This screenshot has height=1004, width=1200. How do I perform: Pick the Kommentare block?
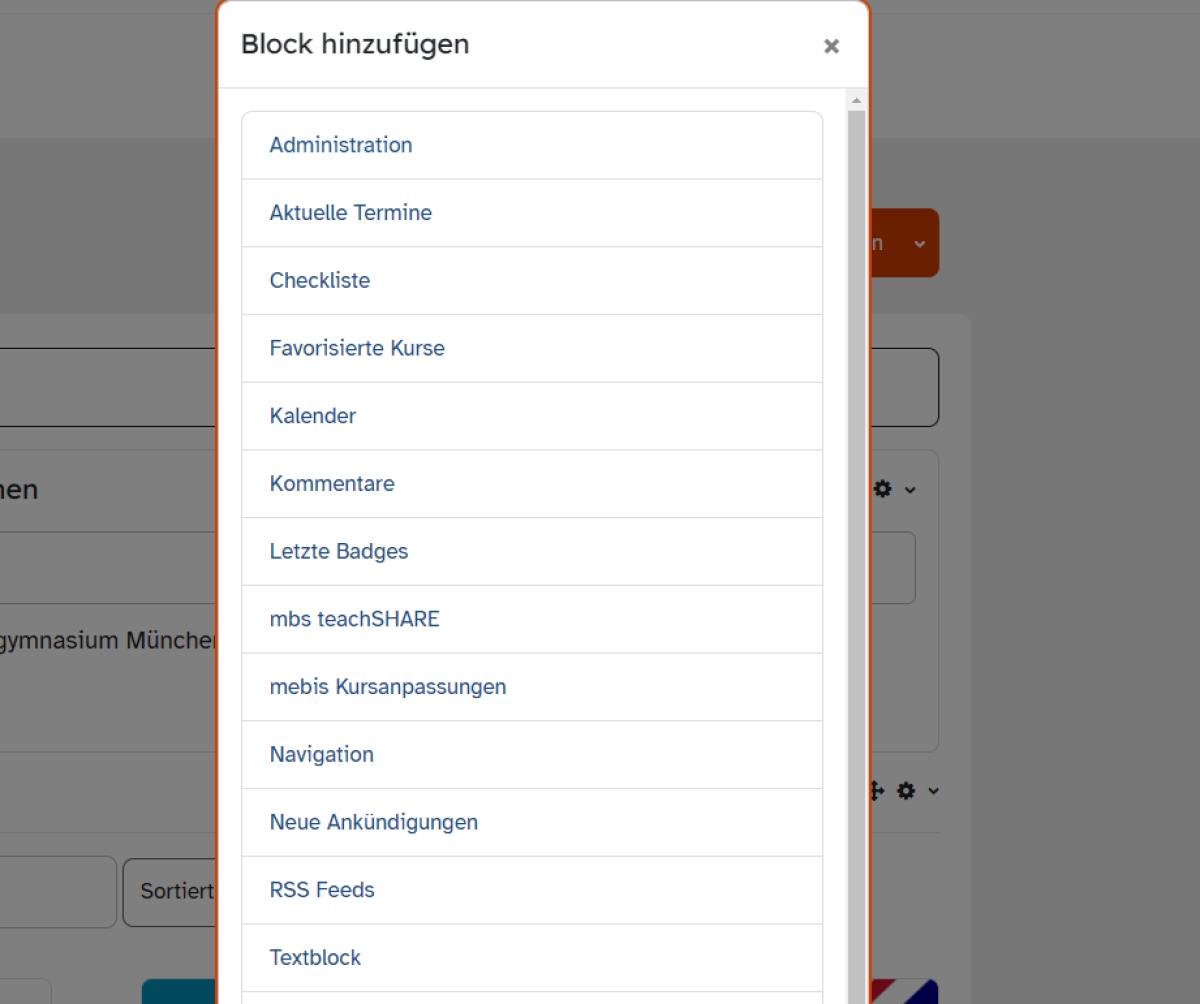tap(532, 484)
